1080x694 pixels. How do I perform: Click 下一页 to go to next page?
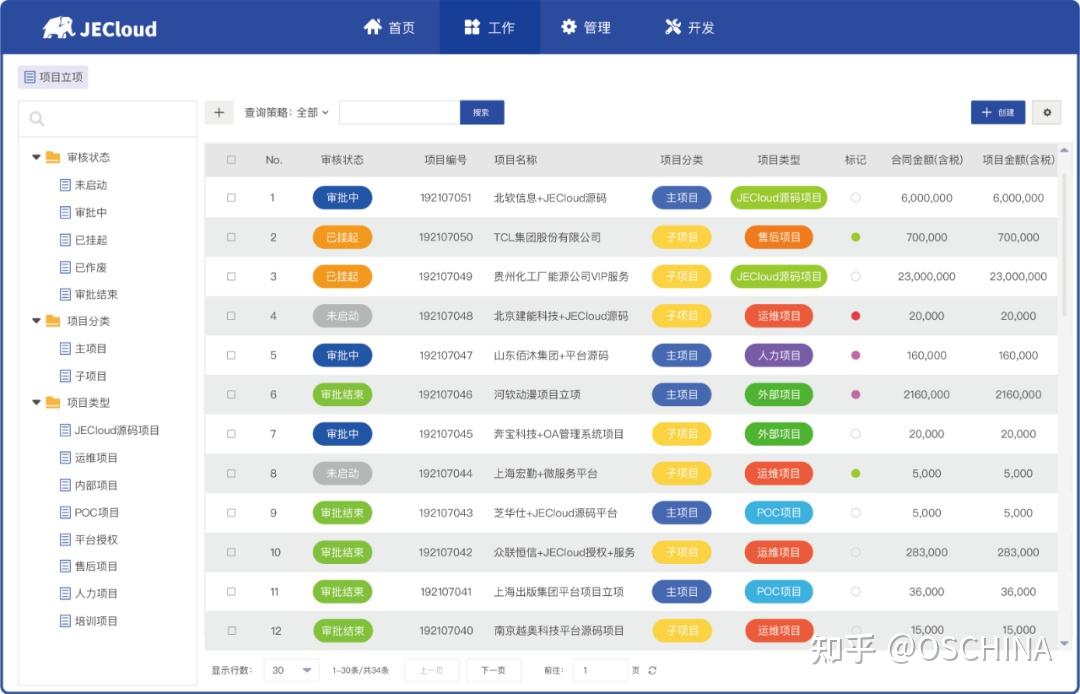tap(493, 670)
